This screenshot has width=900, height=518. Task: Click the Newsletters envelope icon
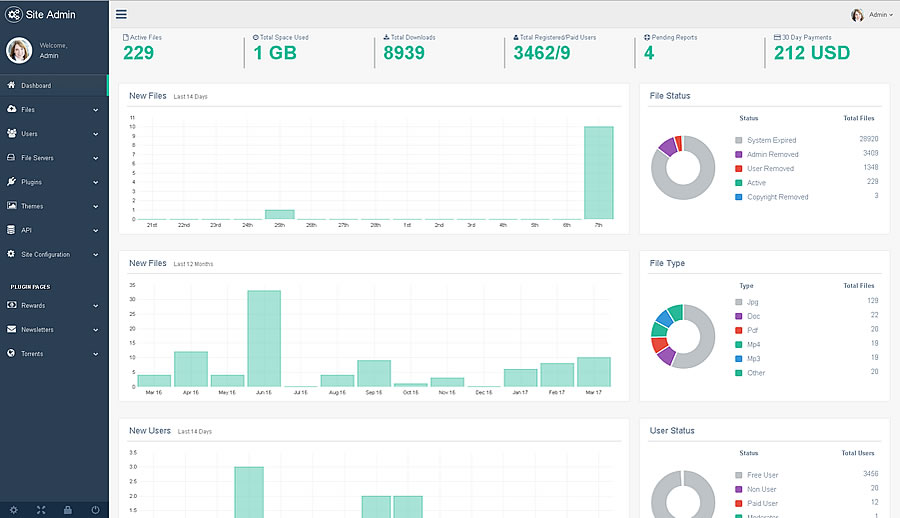[x=11, y=329]
